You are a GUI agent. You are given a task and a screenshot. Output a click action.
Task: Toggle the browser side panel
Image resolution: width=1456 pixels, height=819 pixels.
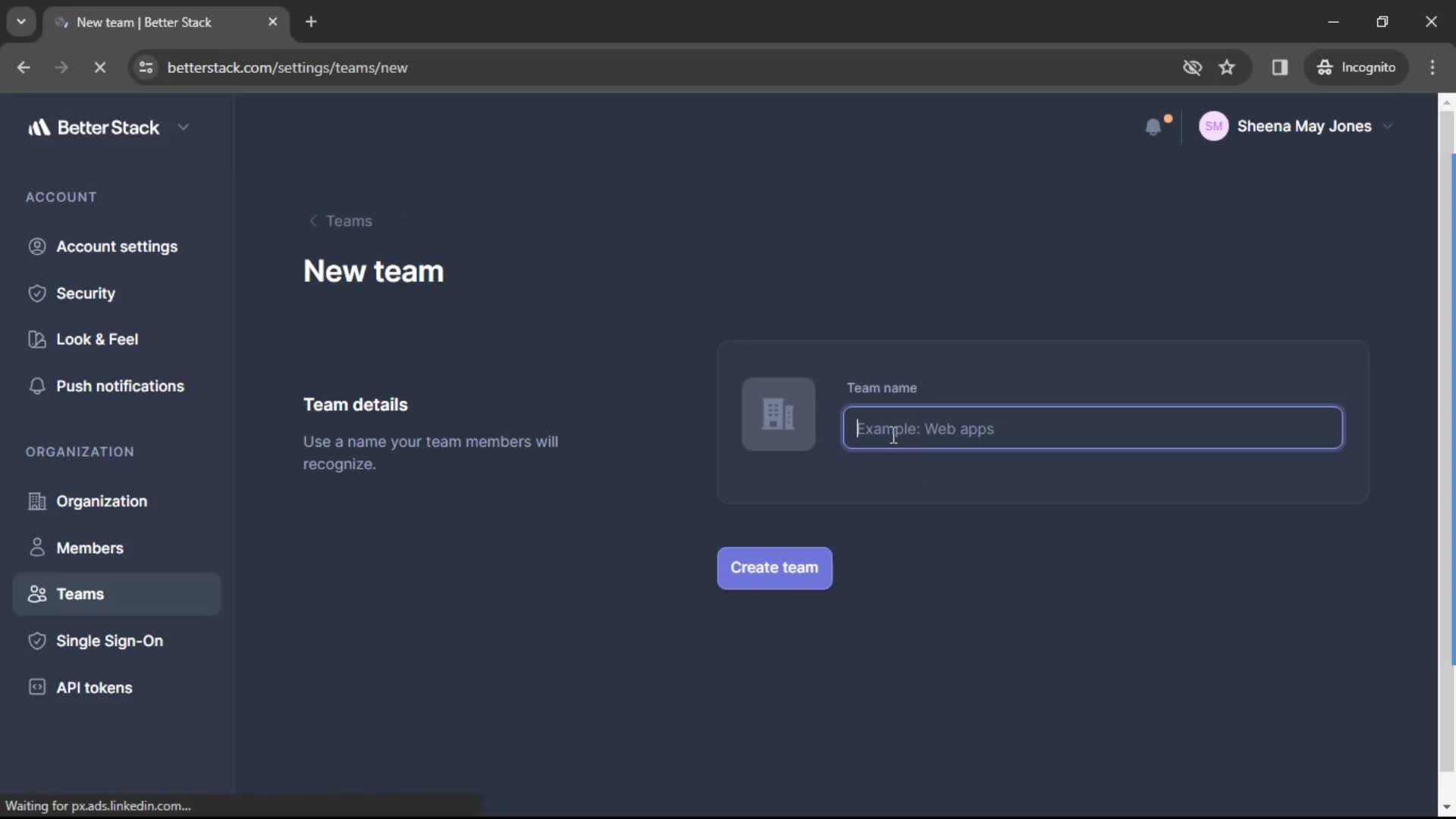tap(1280, 67)
